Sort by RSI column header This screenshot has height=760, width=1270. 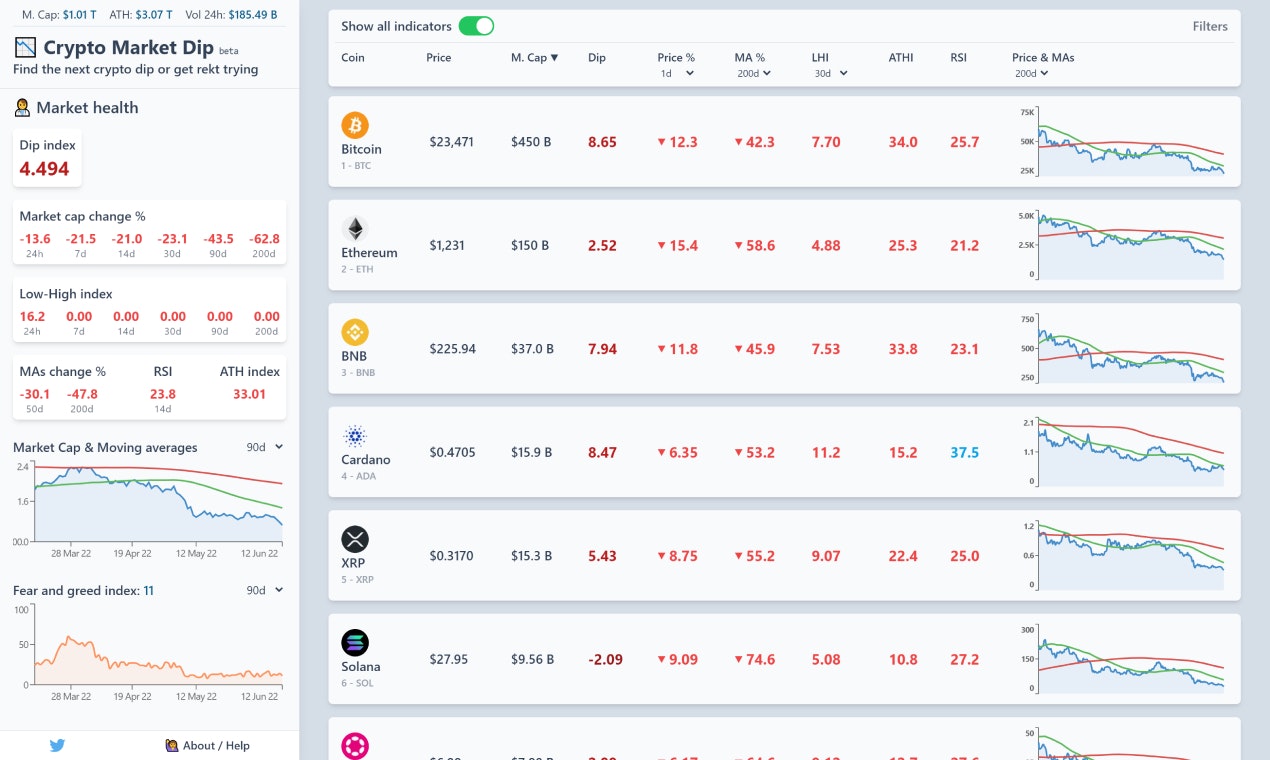(x=959, y=57)
